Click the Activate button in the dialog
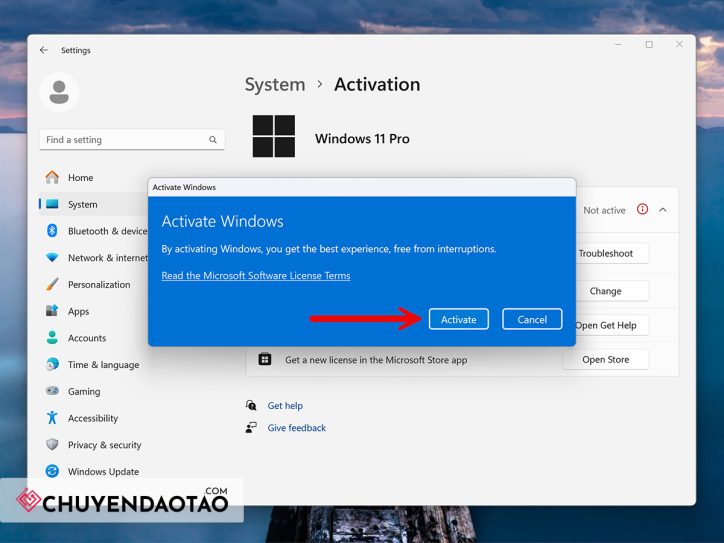Viewport: 724px width, 543px height. pos(459,319)
